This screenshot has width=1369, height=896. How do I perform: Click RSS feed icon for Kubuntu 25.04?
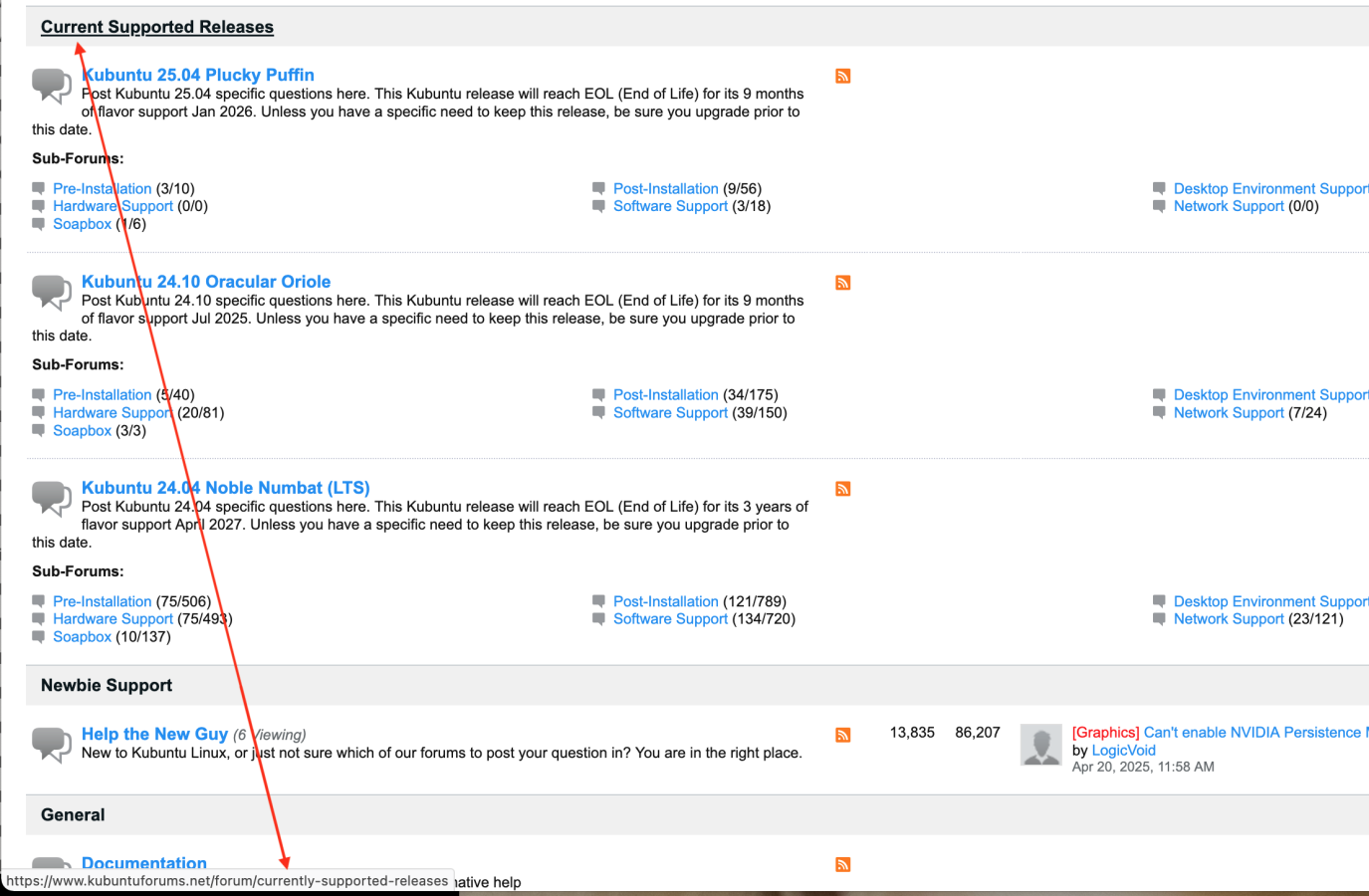click(843, 77)
